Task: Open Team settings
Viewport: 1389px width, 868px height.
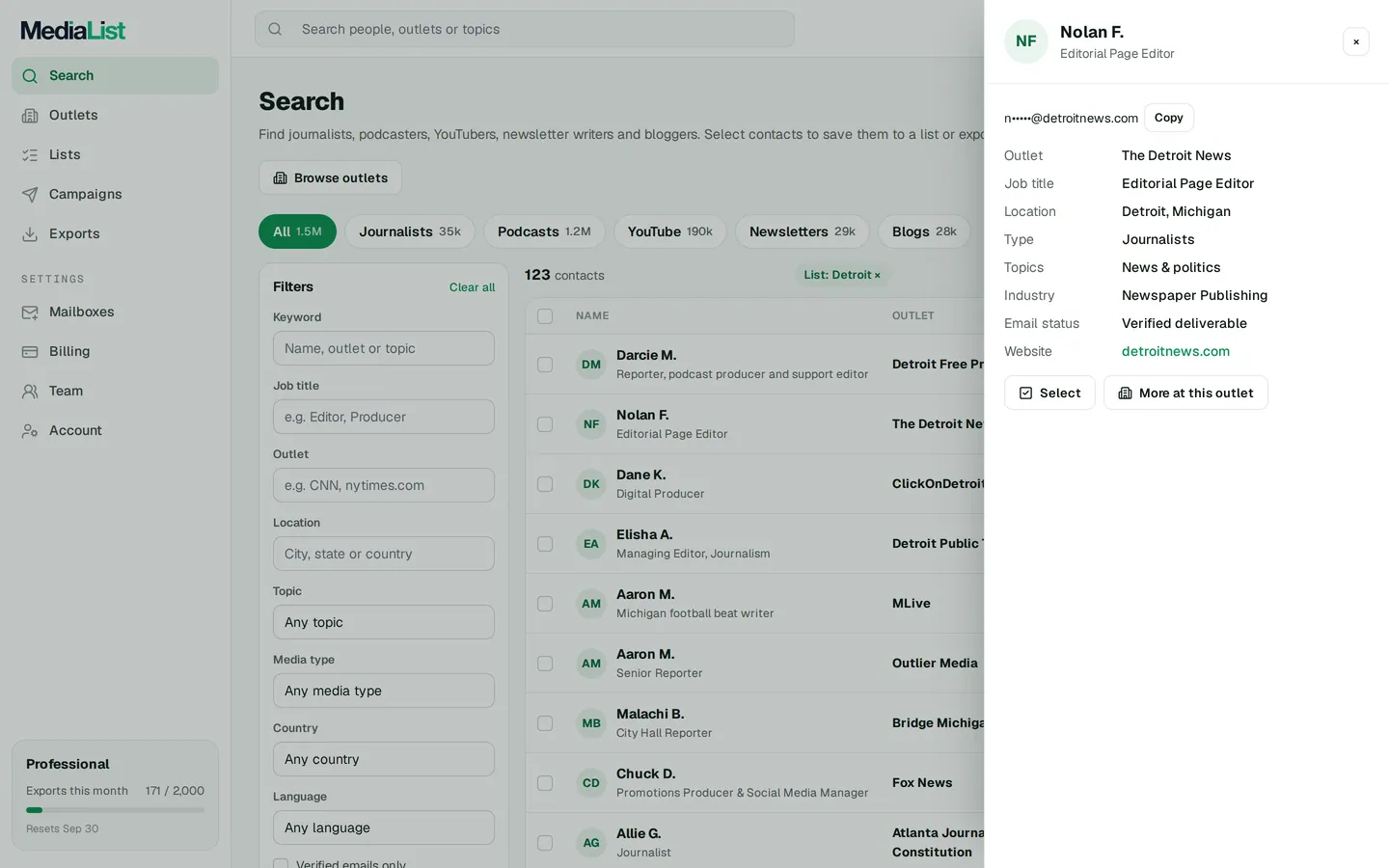Action: [115, 391]
